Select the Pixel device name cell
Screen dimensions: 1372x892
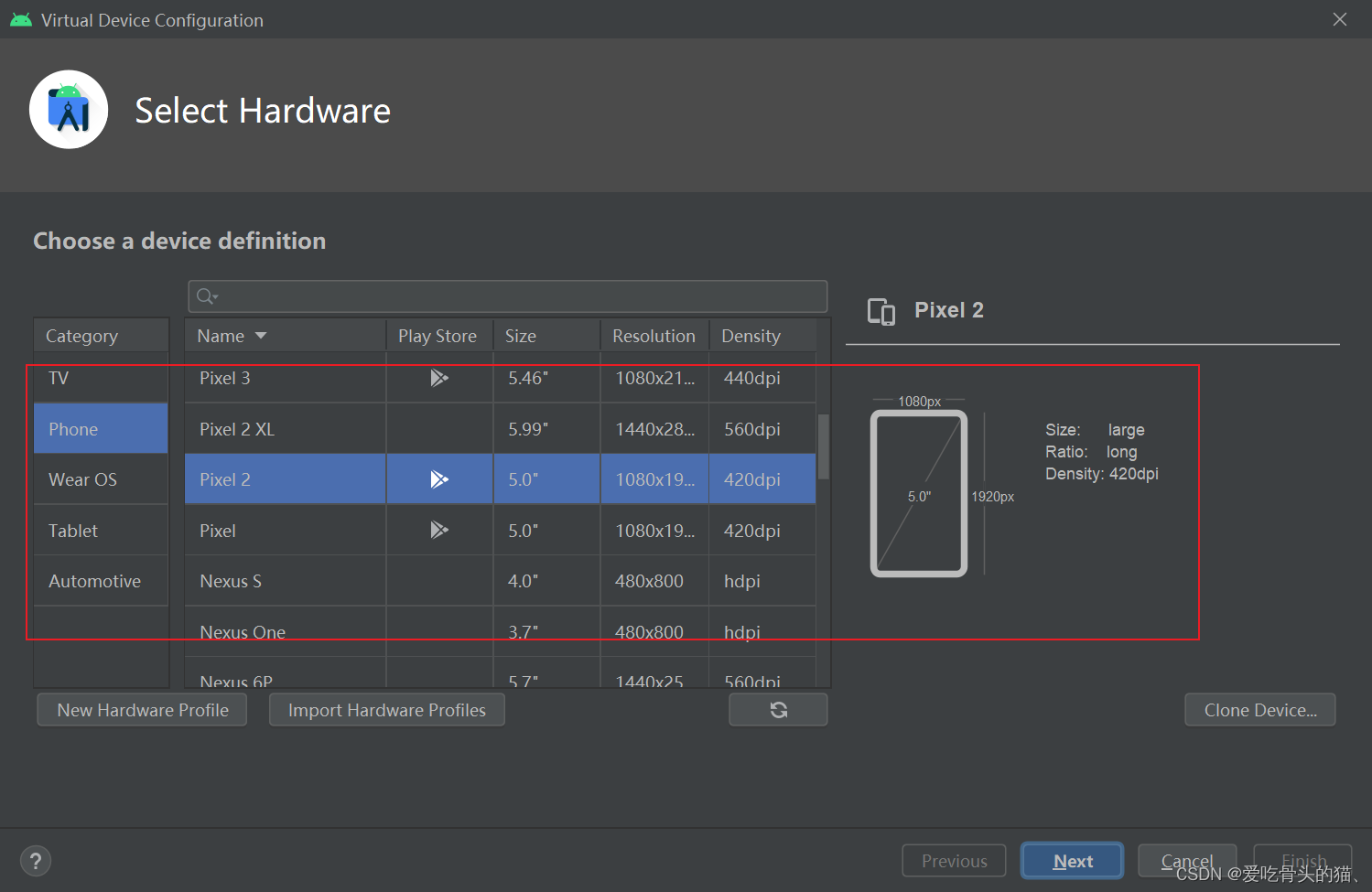[x=285, y=531]
